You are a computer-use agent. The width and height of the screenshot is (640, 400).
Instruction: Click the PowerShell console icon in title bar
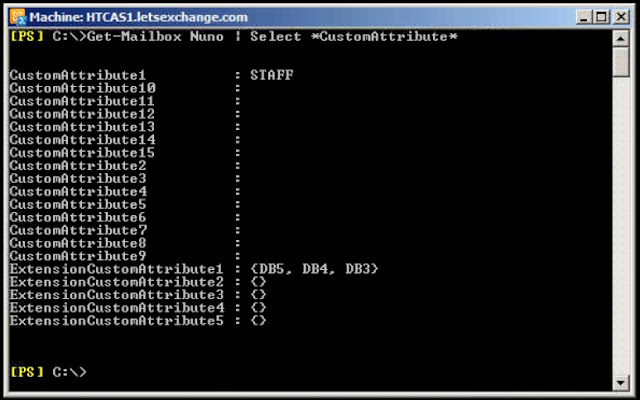click(x=16, y=17)
